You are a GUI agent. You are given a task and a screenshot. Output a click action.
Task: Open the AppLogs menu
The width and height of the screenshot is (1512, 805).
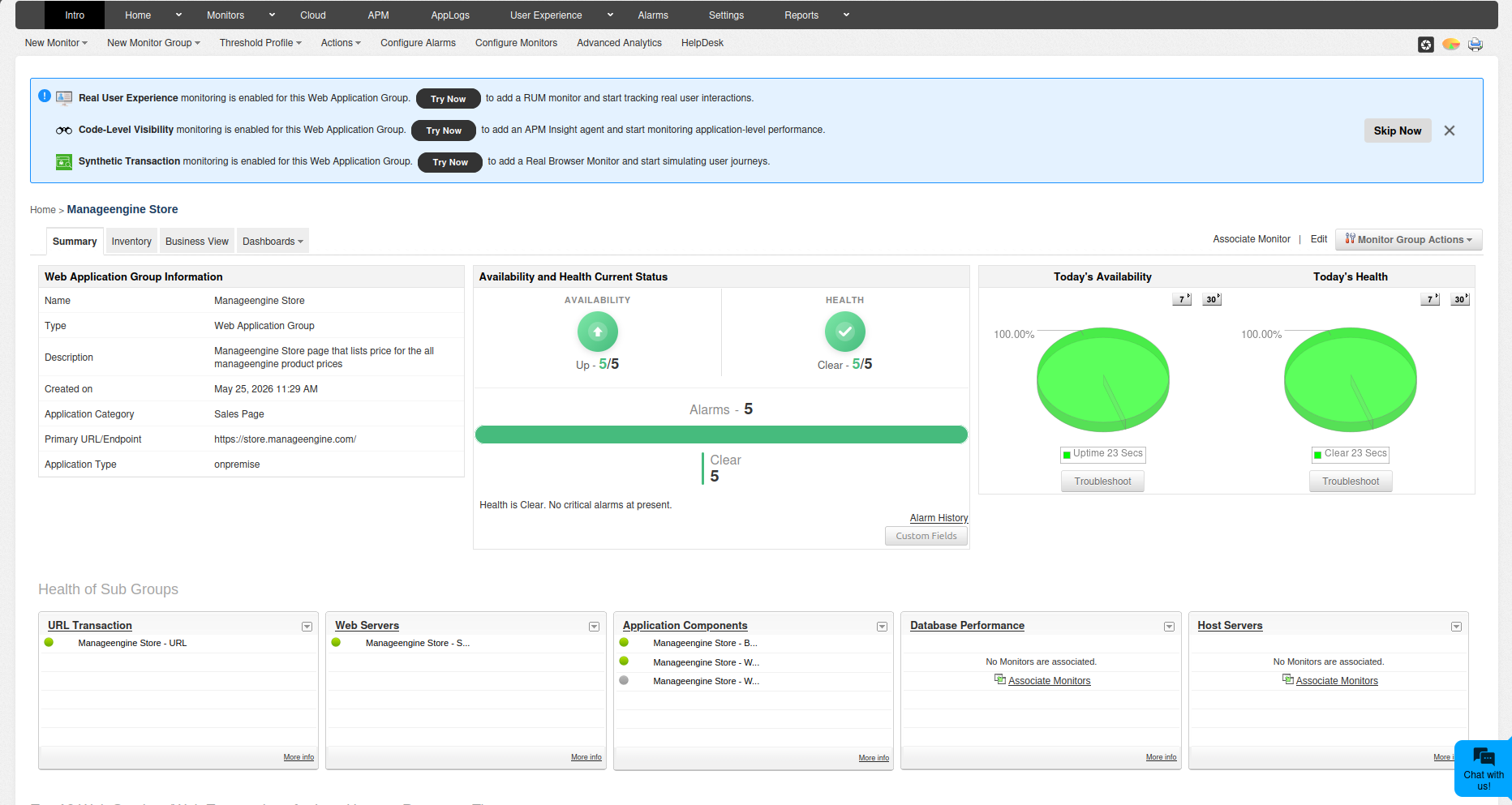pyautogui.click(x=450, y=15)
